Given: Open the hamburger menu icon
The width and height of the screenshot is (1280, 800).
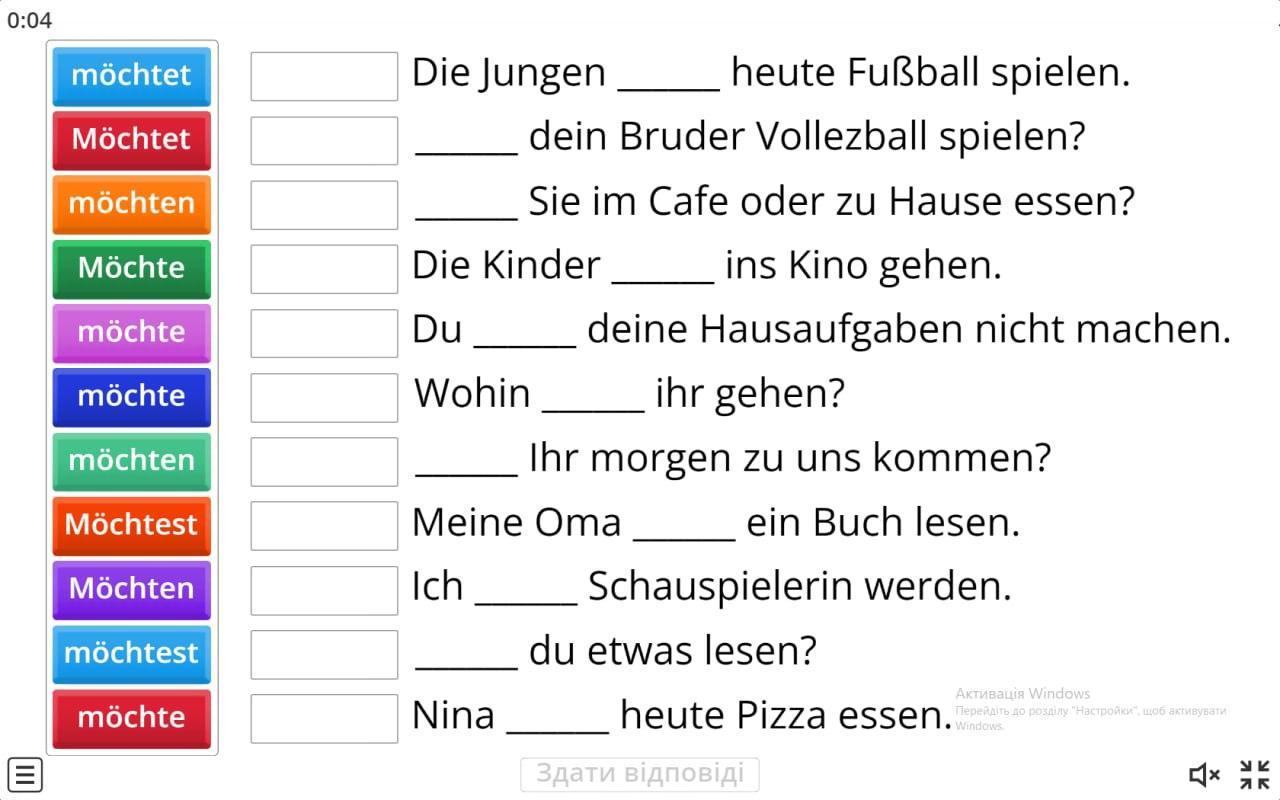Looking at the screenshot, I should [26, 774].
